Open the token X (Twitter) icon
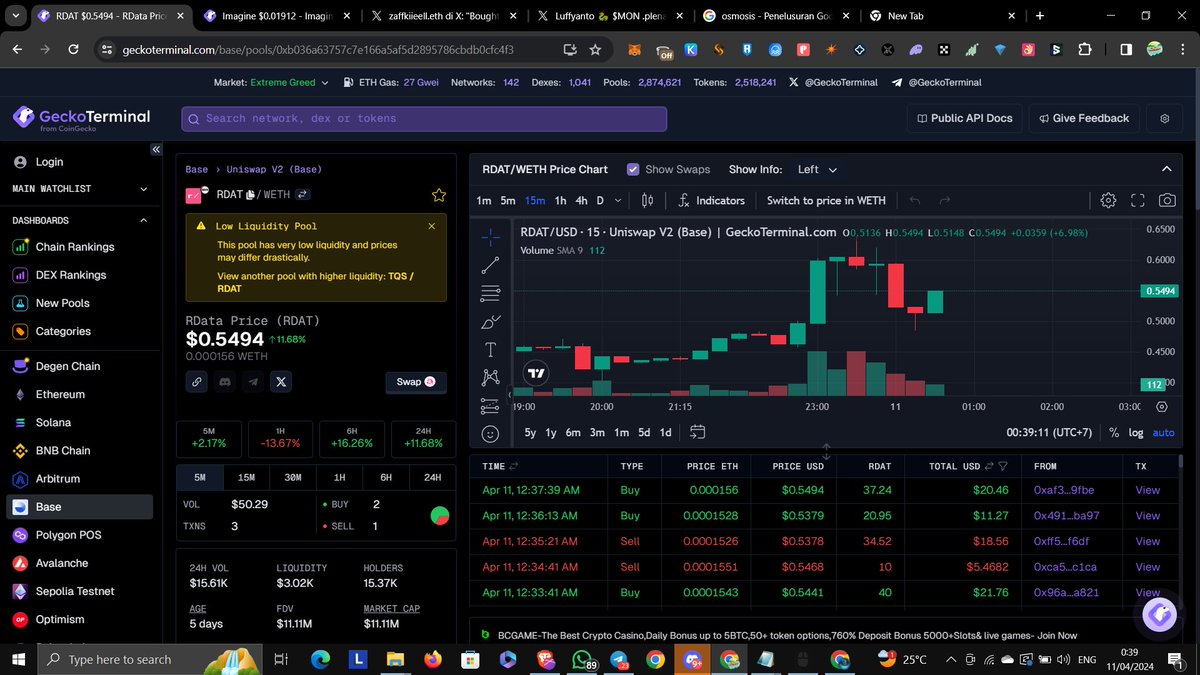Screen dimensions: 1200x675 tap(281, 381)
